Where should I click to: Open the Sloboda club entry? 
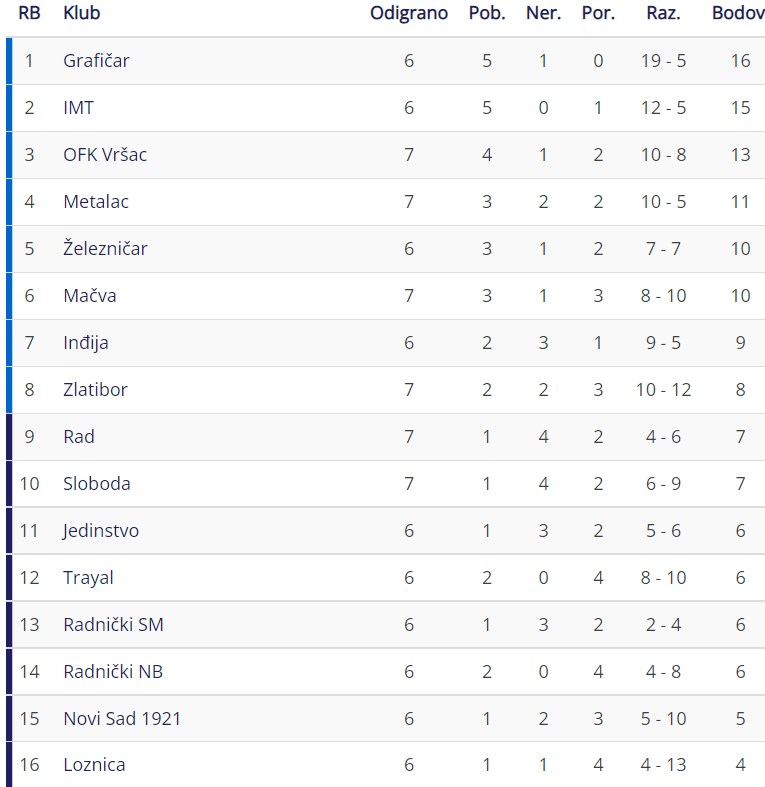[97, 484]
